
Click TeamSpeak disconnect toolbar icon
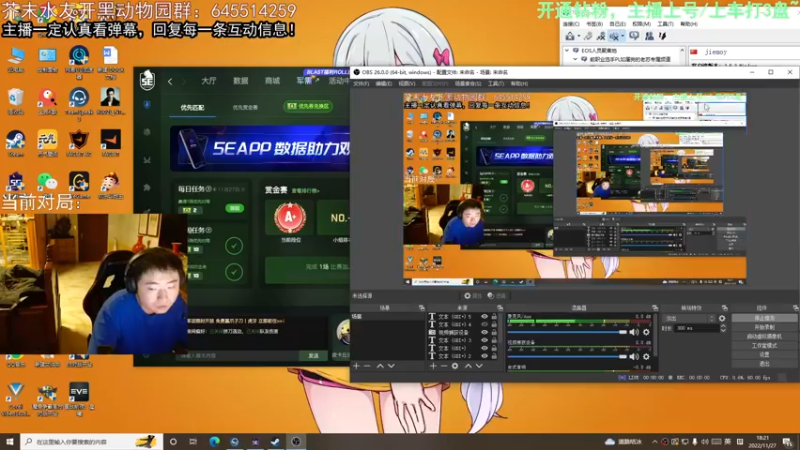point(601,36)
